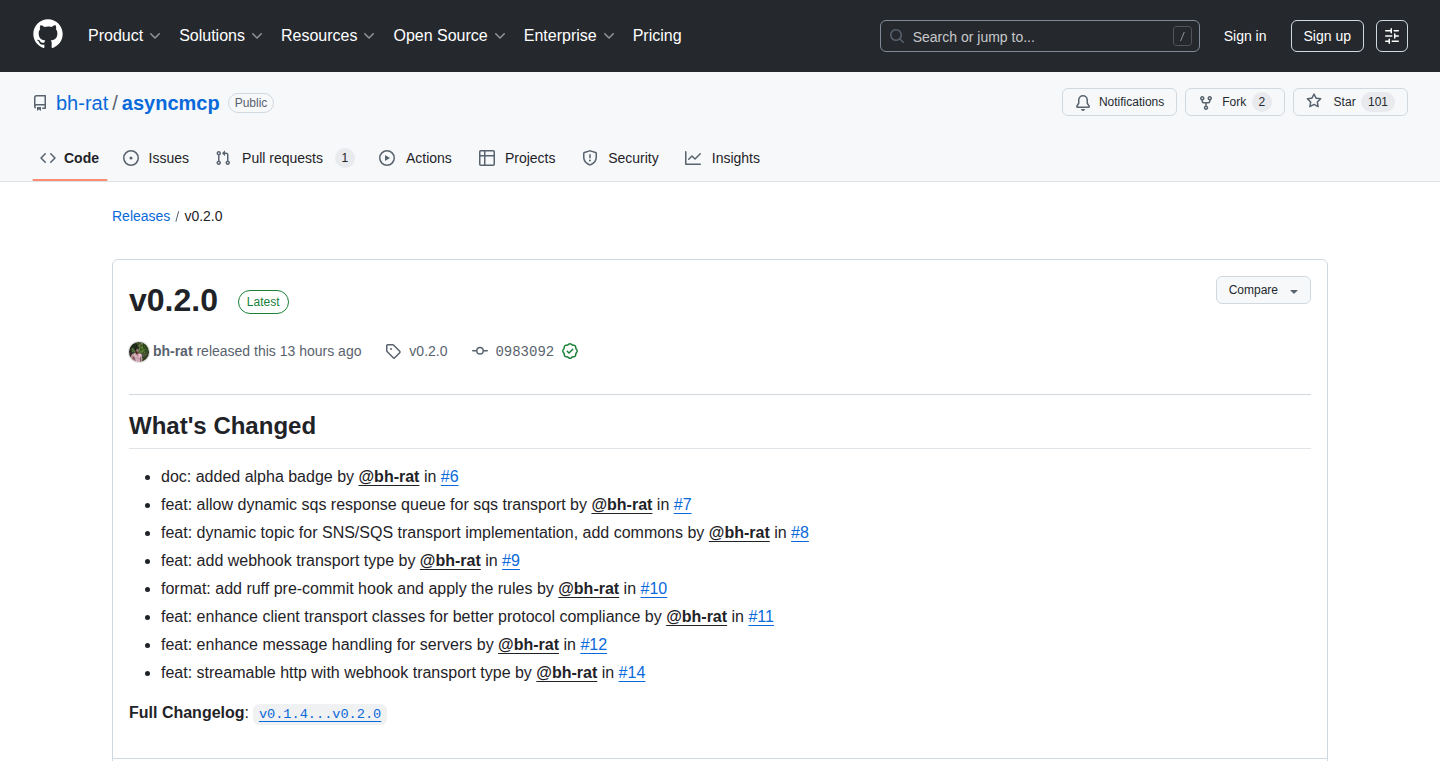Expand the Enterprise menu
The width and height of the screenshot is (1440, 761).
[569, 35]
